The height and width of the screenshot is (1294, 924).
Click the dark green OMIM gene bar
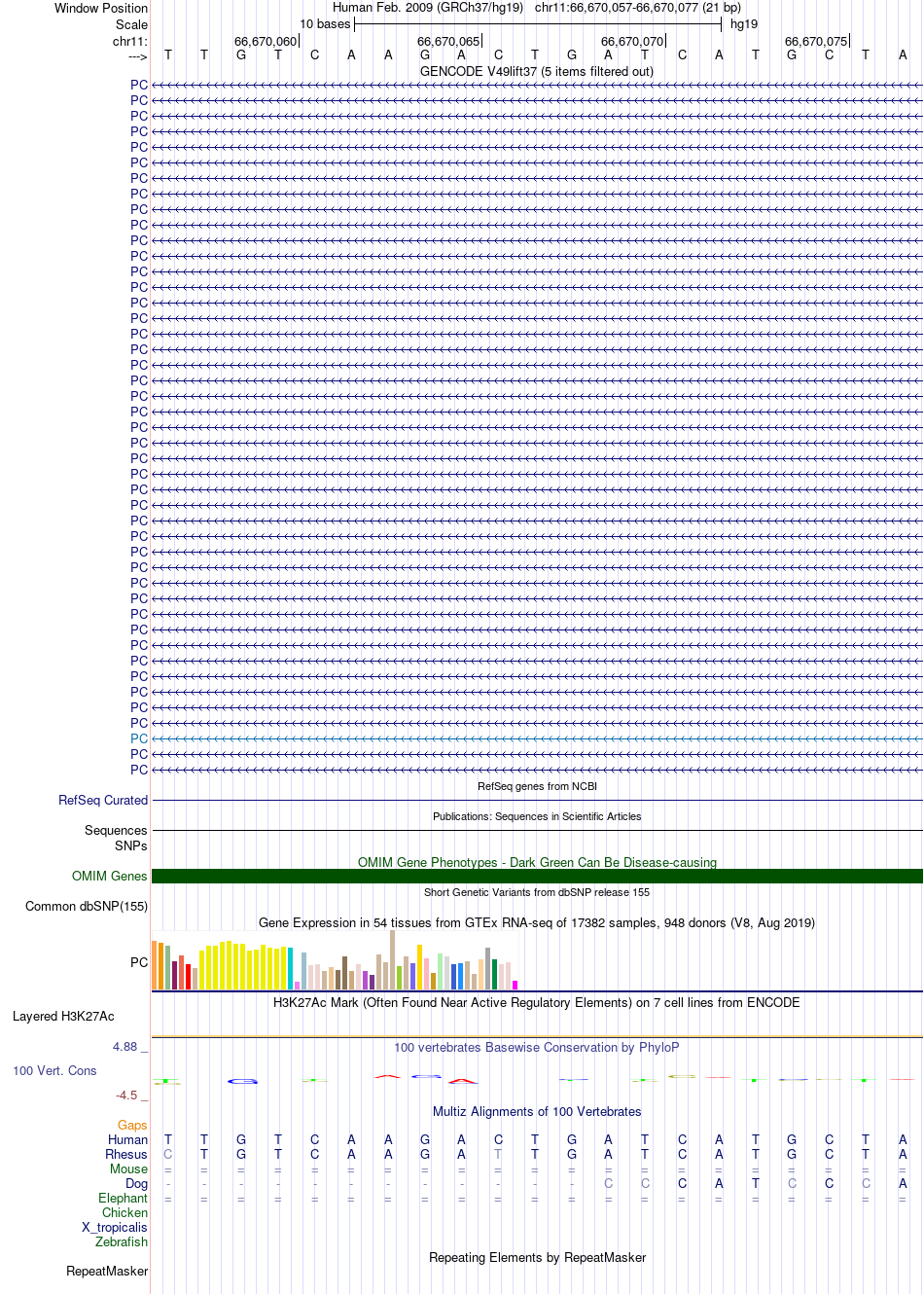[x=537, y=876]
